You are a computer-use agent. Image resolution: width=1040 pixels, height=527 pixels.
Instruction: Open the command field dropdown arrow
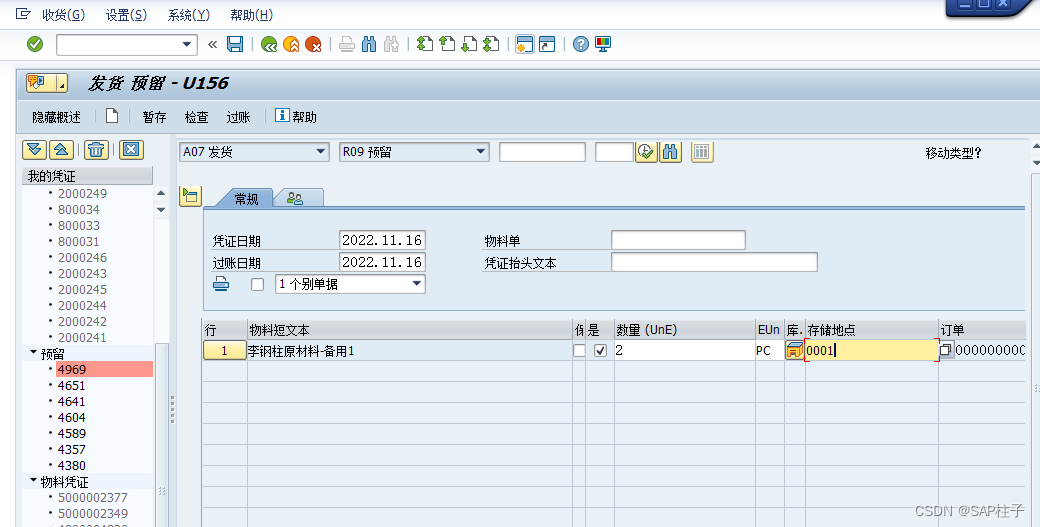tap(186, 44)
